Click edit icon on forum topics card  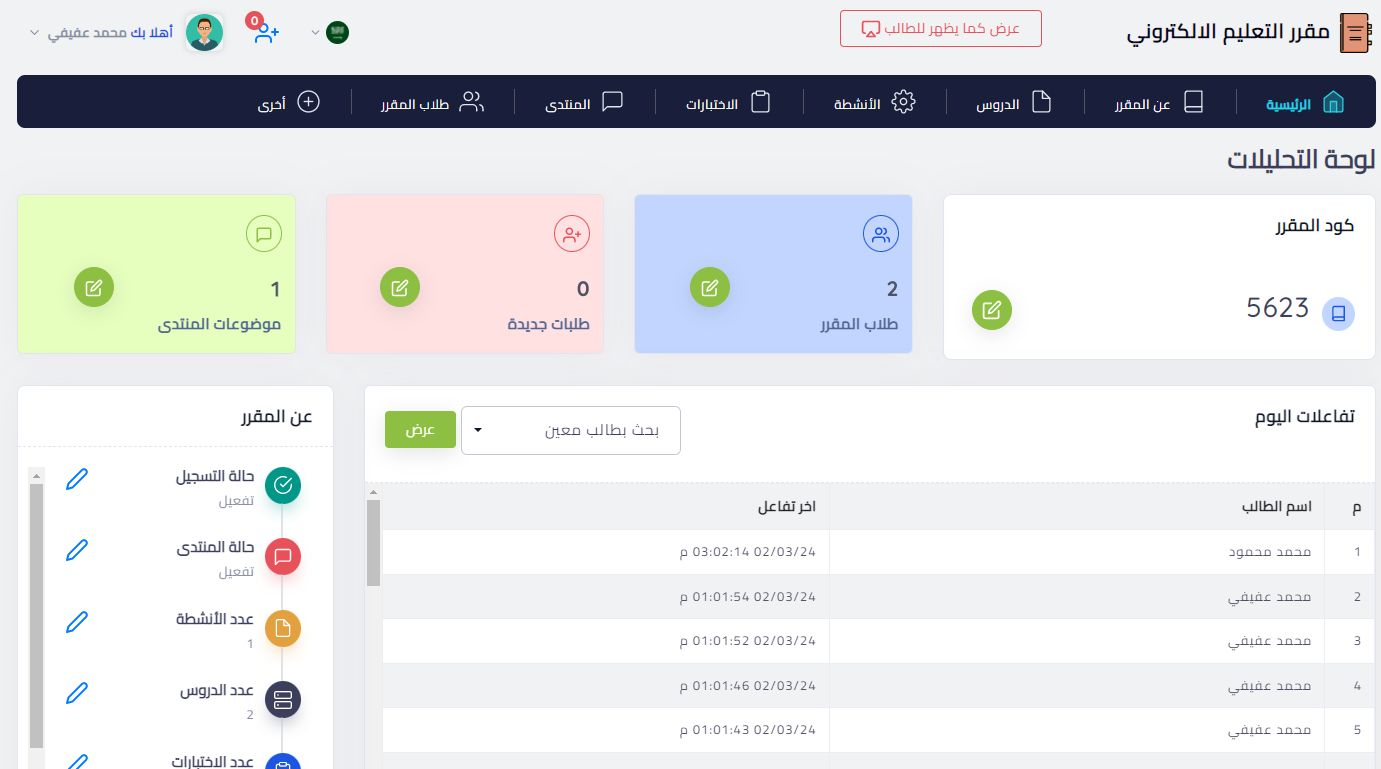click(x=94, y=288)
